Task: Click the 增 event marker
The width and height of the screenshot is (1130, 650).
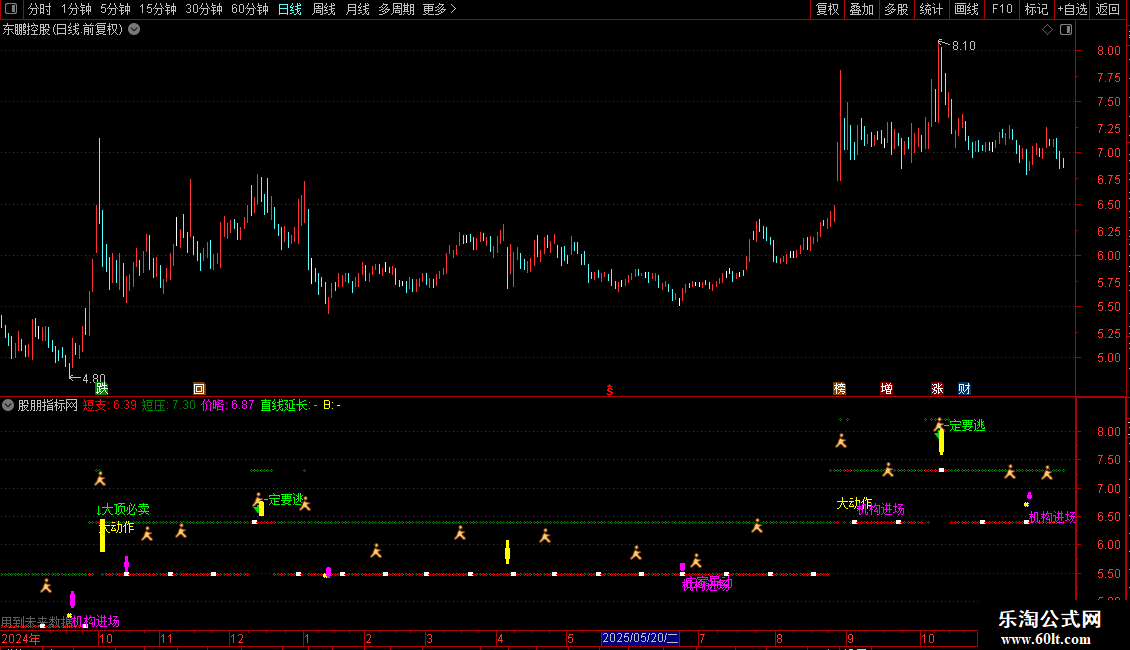Action: click(x=886, y=388)
